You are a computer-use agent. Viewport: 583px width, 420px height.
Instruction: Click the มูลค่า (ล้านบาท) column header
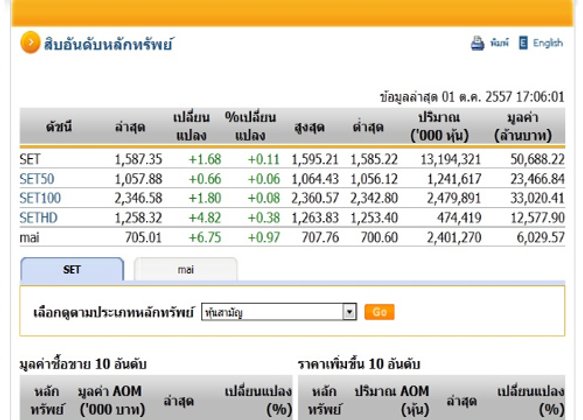pyautogui.click(x=523, y=126)
